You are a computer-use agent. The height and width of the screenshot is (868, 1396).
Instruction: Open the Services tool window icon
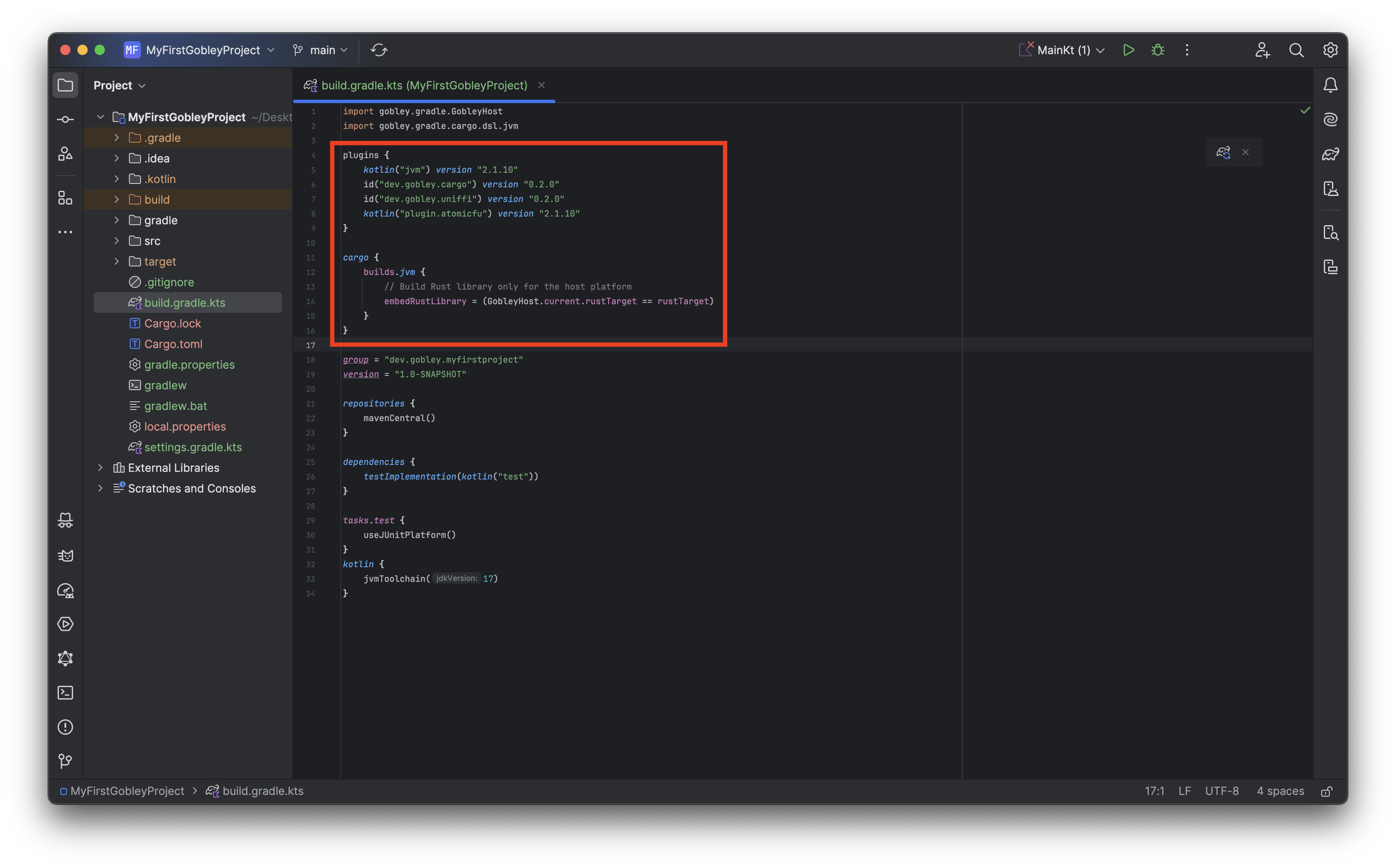65,624
